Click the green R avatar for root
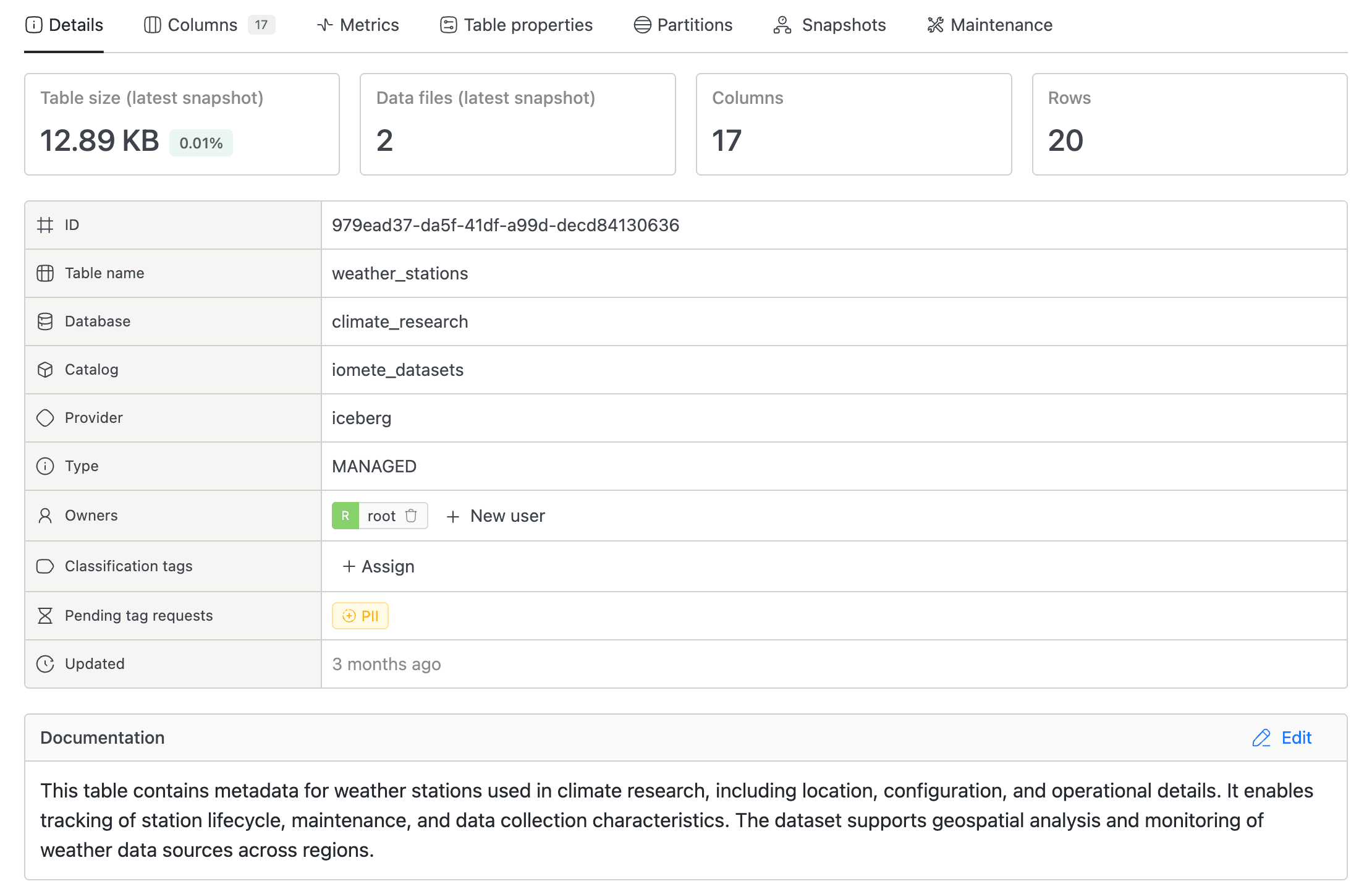 (345, 516)
